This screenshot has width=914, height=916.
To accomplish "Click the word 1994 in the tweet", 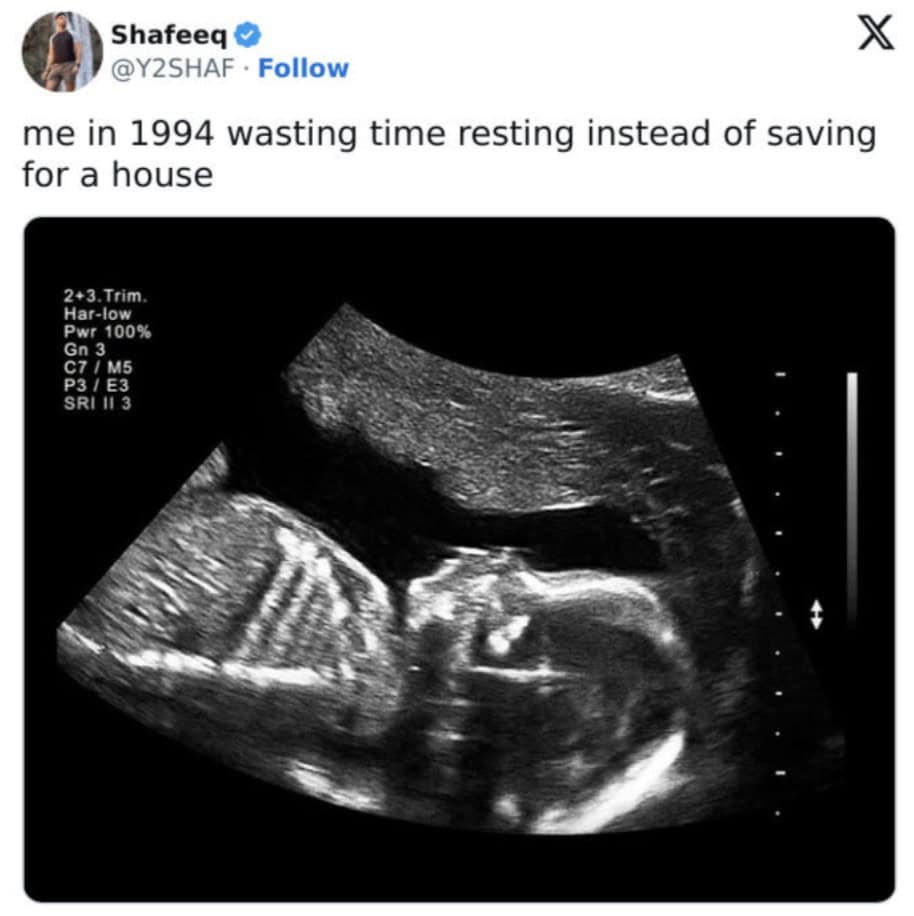I will tap(171, 134).
